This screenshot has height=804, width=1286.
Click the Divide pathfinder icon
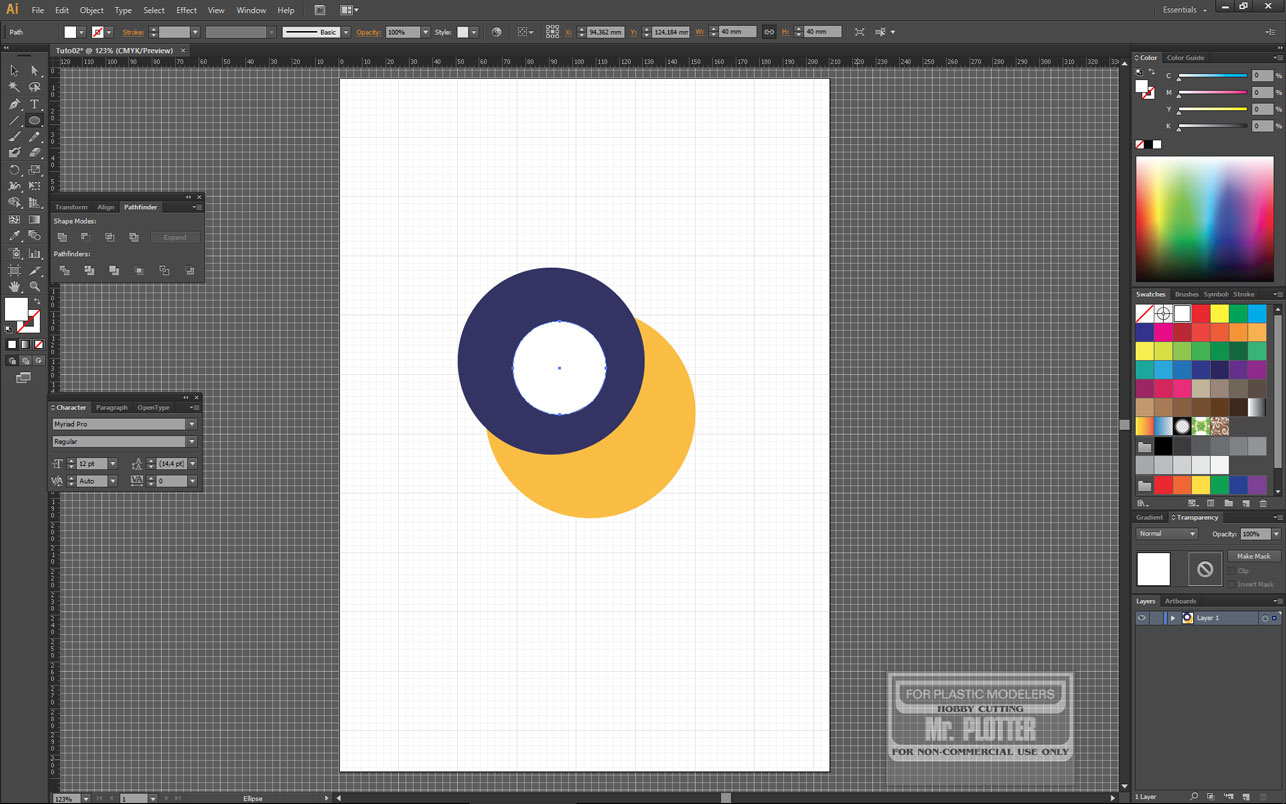pos(64,271)
